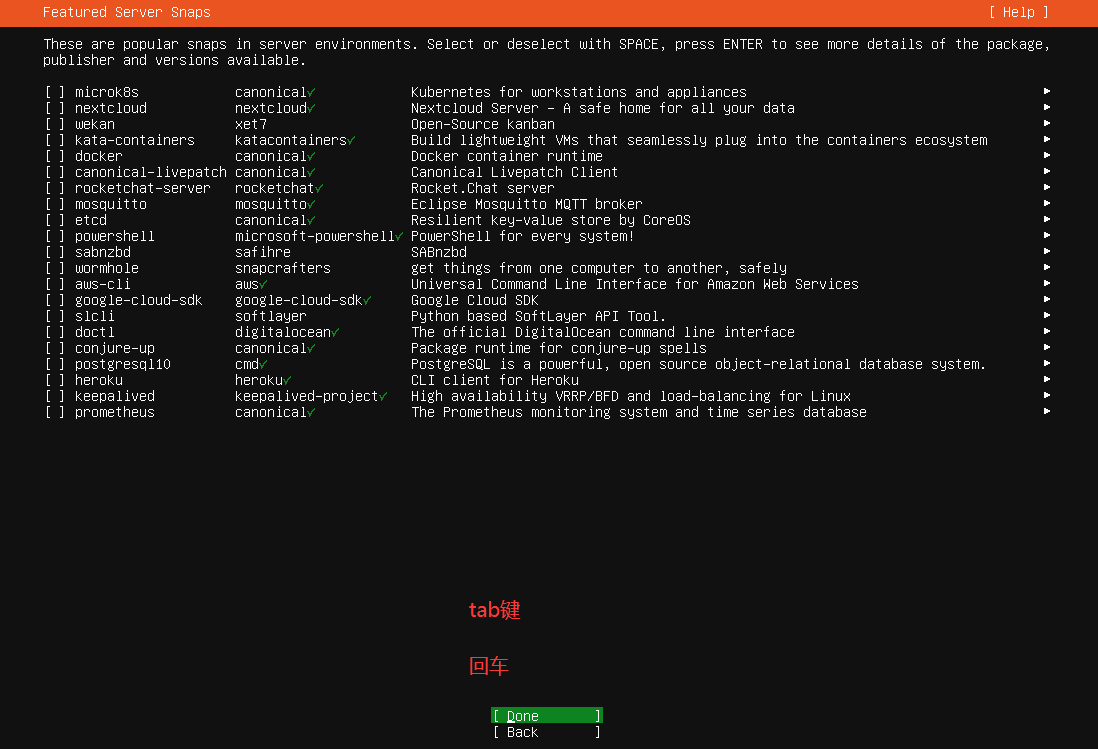Viewport: 1098px width, 749px height.
Task: Click publisher name 'xet7'
Action: tap(251, 125)
